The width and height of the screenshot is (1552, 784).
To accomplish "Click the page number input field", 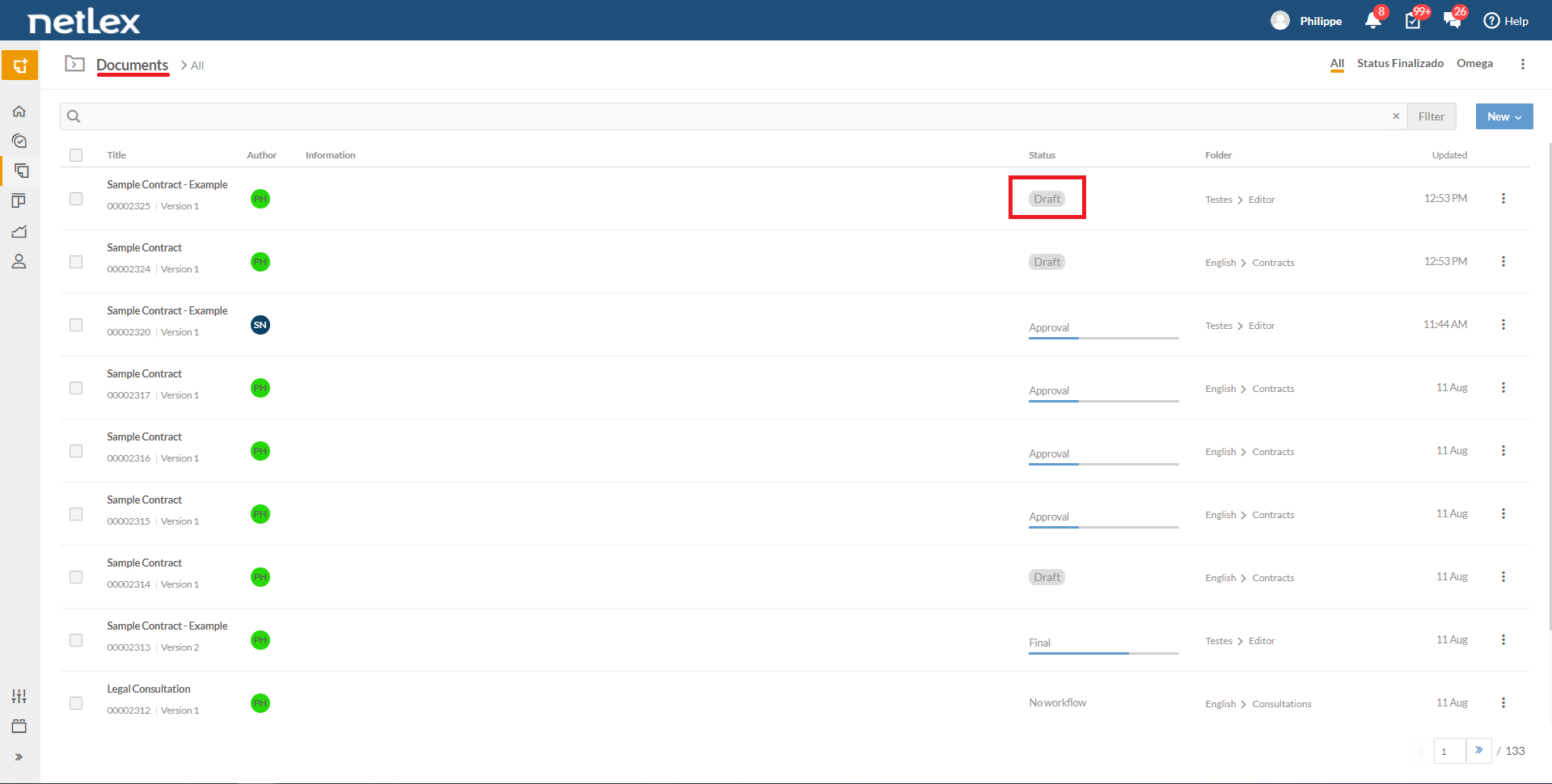I will point(1450,751).
